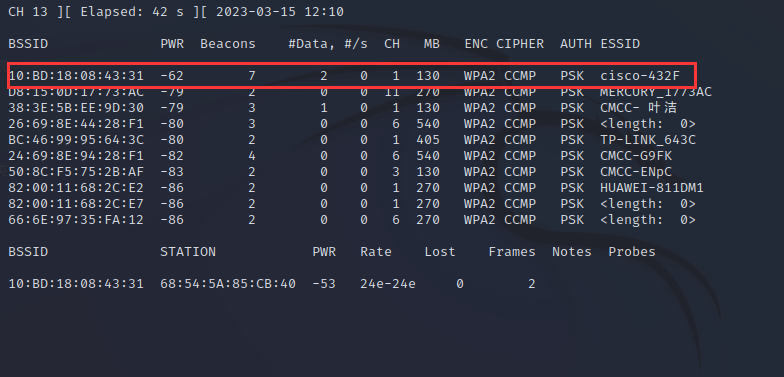Viewport: 784px width, 377px height.
Task: Click power value -62 for cisco-432F
Action: (172, 76)
